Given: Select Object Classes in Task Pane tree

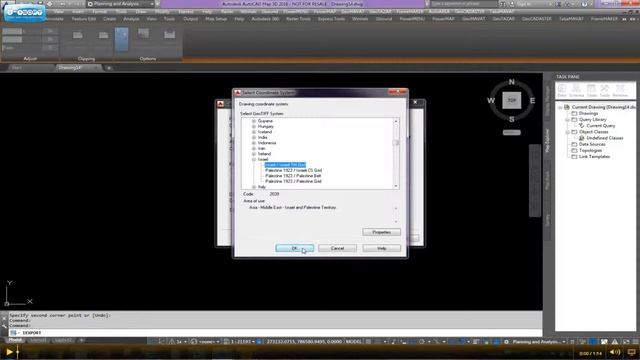Looking at the screenshot, I should pos(593,132).
